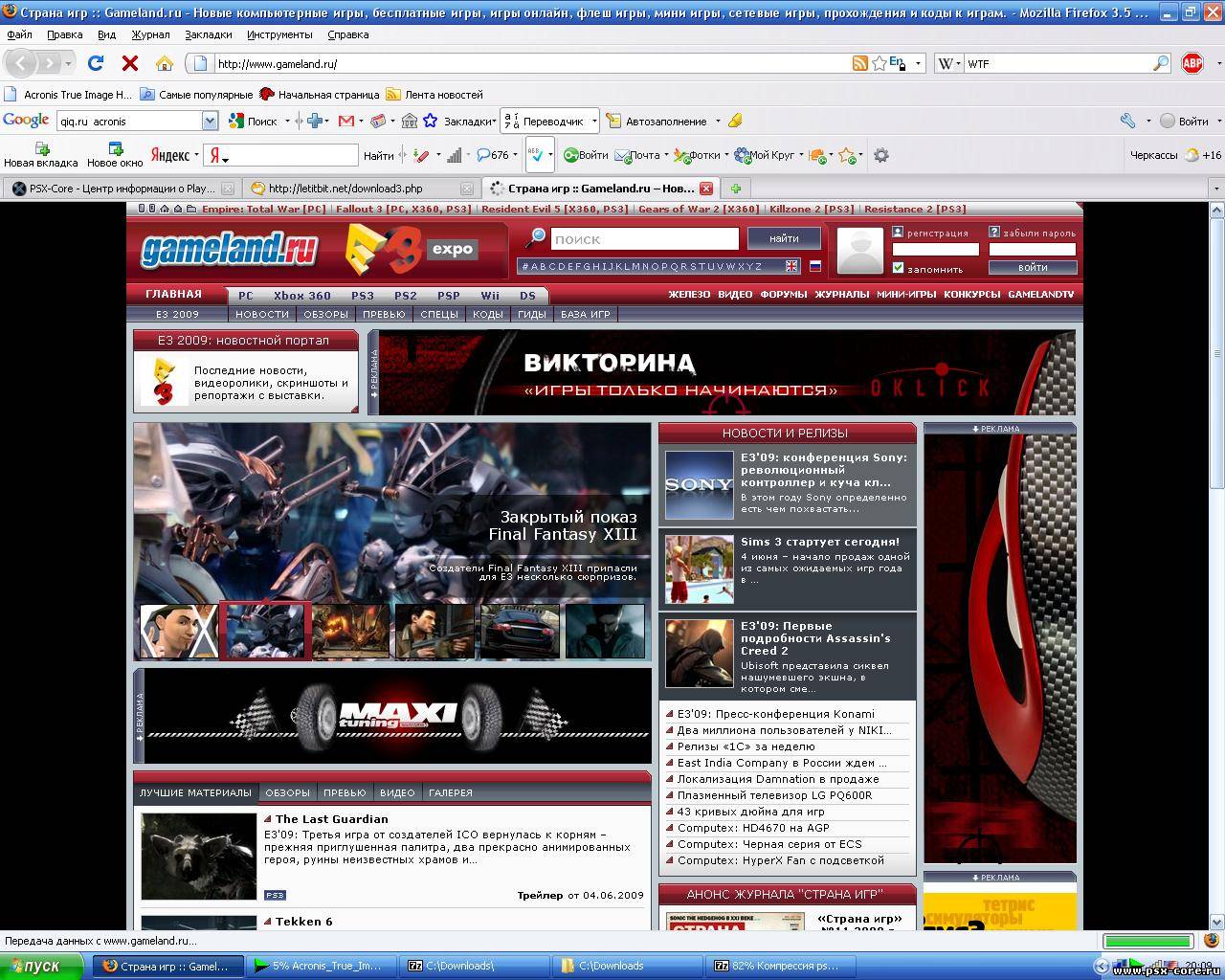Switch to Acronis_True_Im taskbar item
This screenshot has height=980, width=1225.
click(x=323, y=967)
